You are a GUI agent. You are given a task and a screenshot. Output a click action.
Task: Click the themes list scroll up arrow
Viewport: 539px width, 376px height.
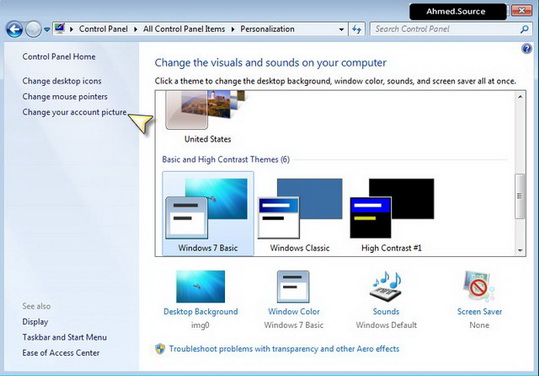click(x=520, y=97)
